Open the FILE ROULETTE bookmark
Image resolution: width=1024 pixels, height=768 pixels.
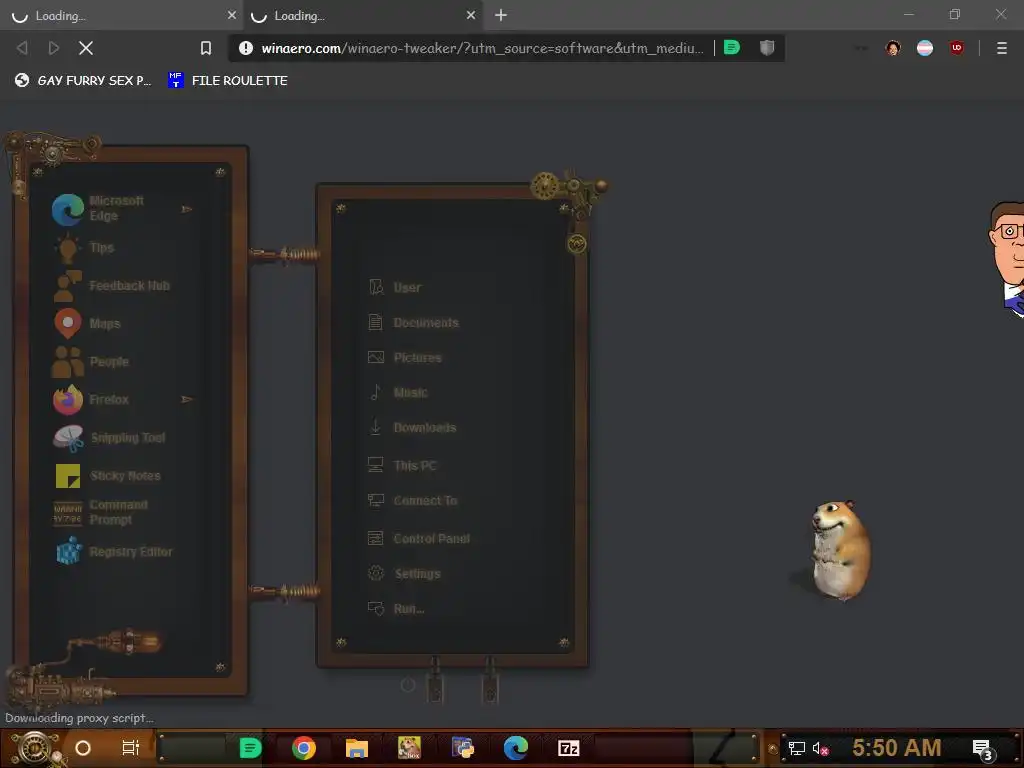228,80
